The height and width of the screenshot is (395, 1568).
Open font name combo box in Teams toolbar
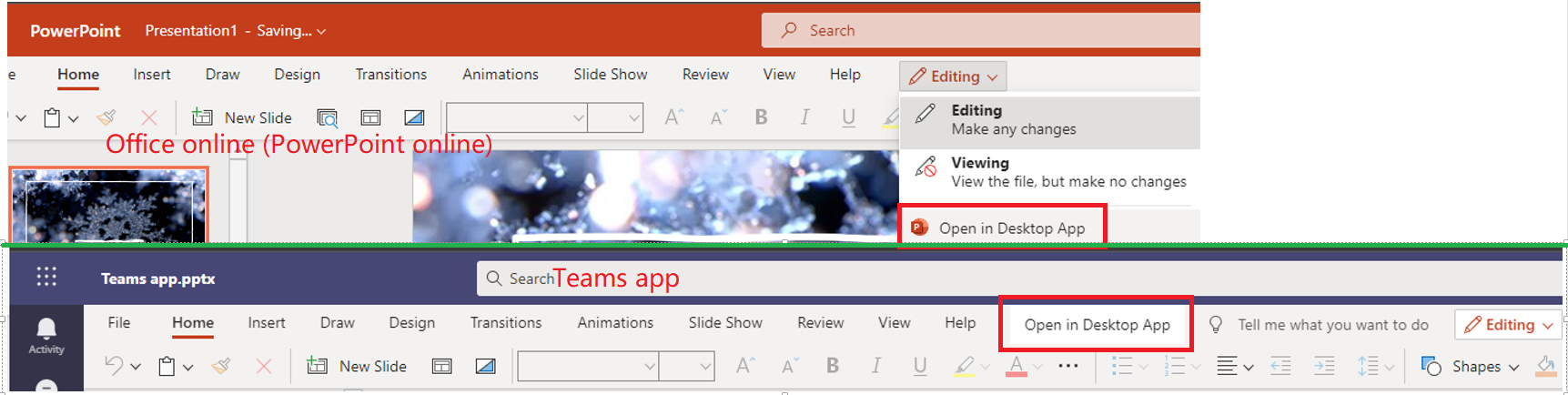click(588, 366)
